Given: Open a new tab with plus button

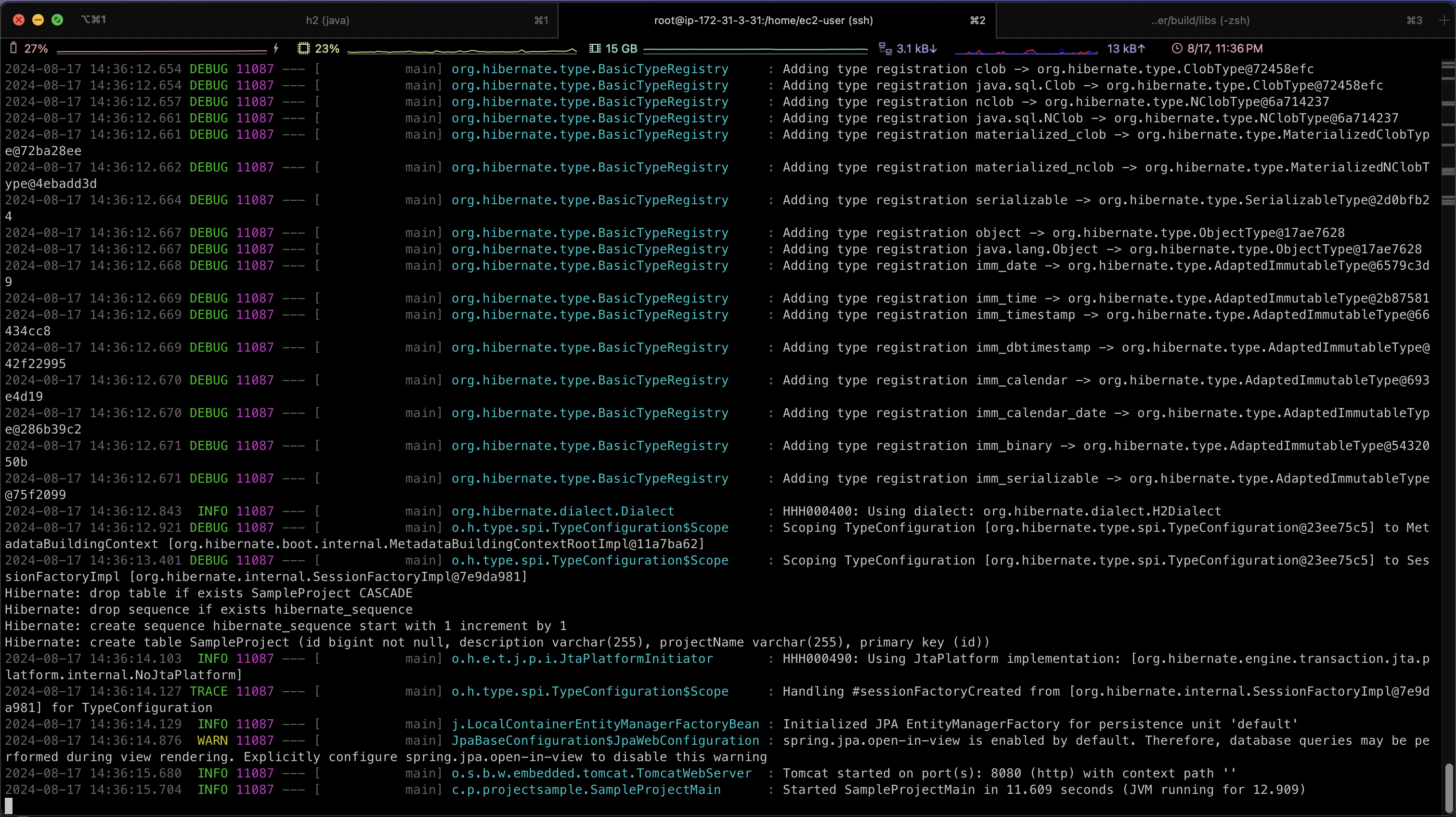Looking at the screenshot, I should [1444, 20].
